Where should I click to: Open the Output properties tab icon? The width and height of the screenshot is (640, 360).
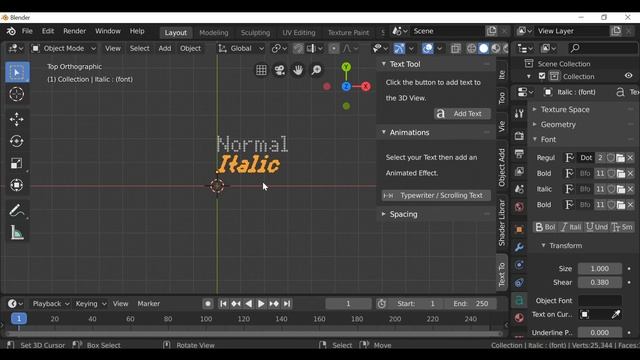click(519, 153)
